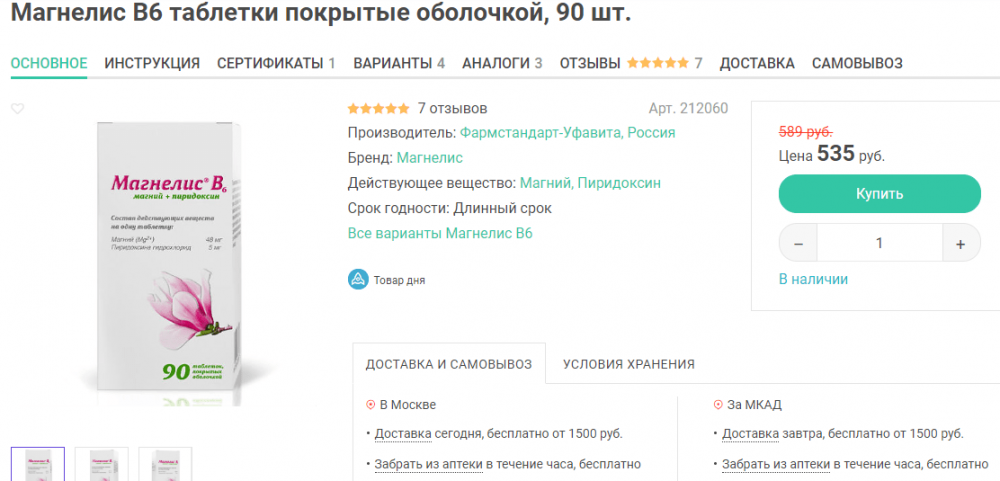Click the five-star rating above reviews
The width and height of the screenshot is (1000, 481).
pyautogui.click(x=378, y=108)
